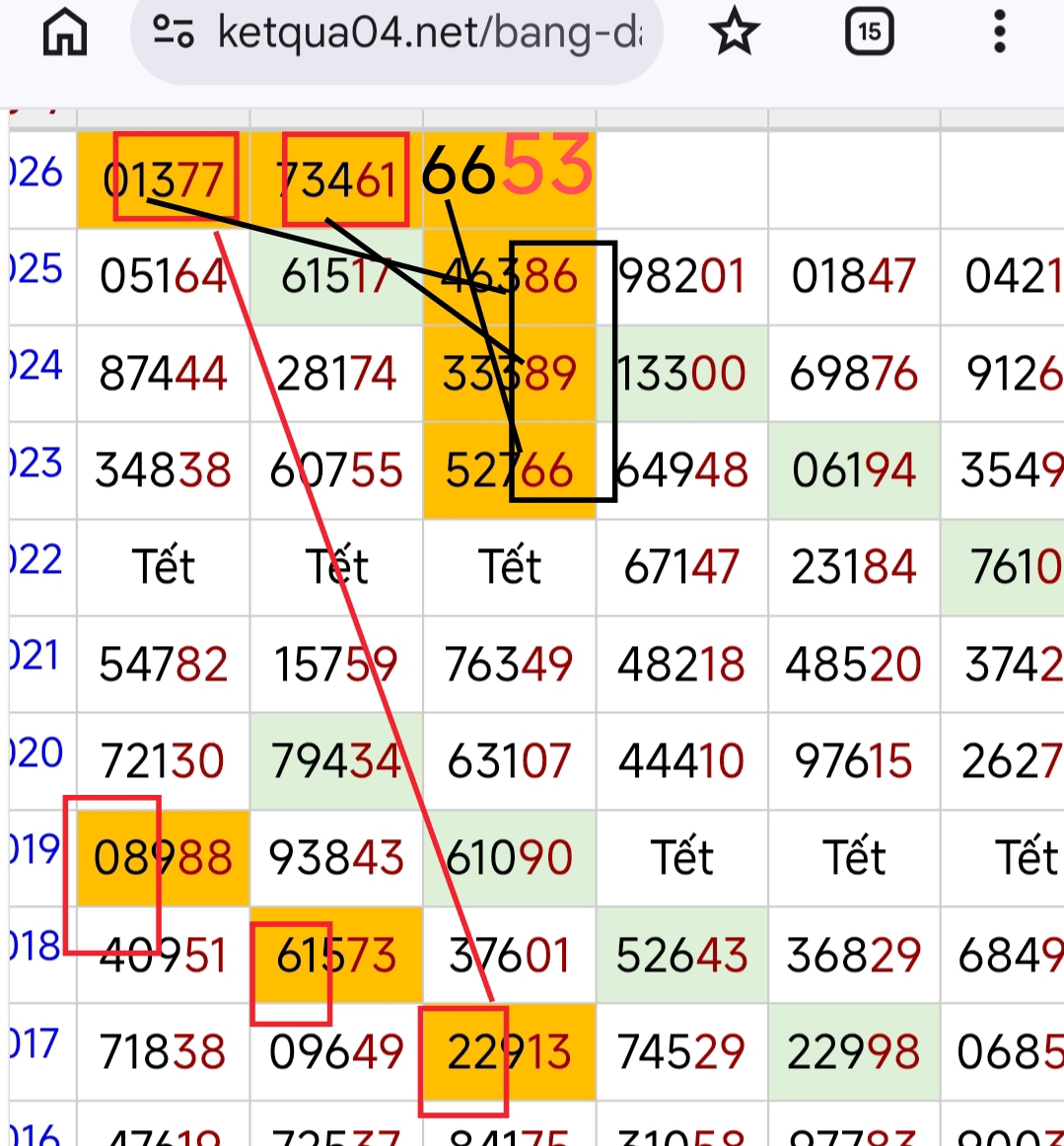Open site info settings icon in address bar
The width and height of the screenshot is (1064, 1146).
[x=174, y=33]
